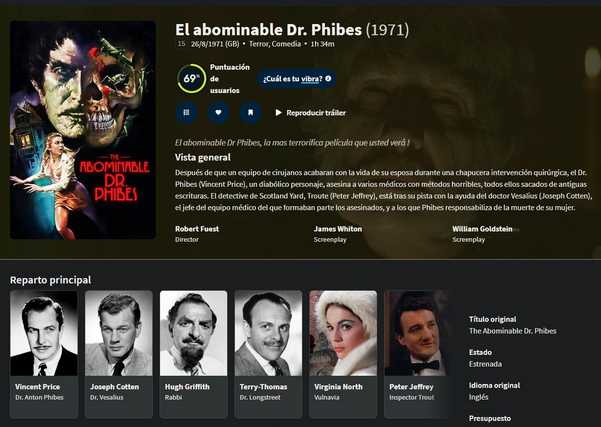Open the info icon beside ¿Cuál es tu vibra?
The height and width of the screenshot is (427, 601).
point(328,79)
